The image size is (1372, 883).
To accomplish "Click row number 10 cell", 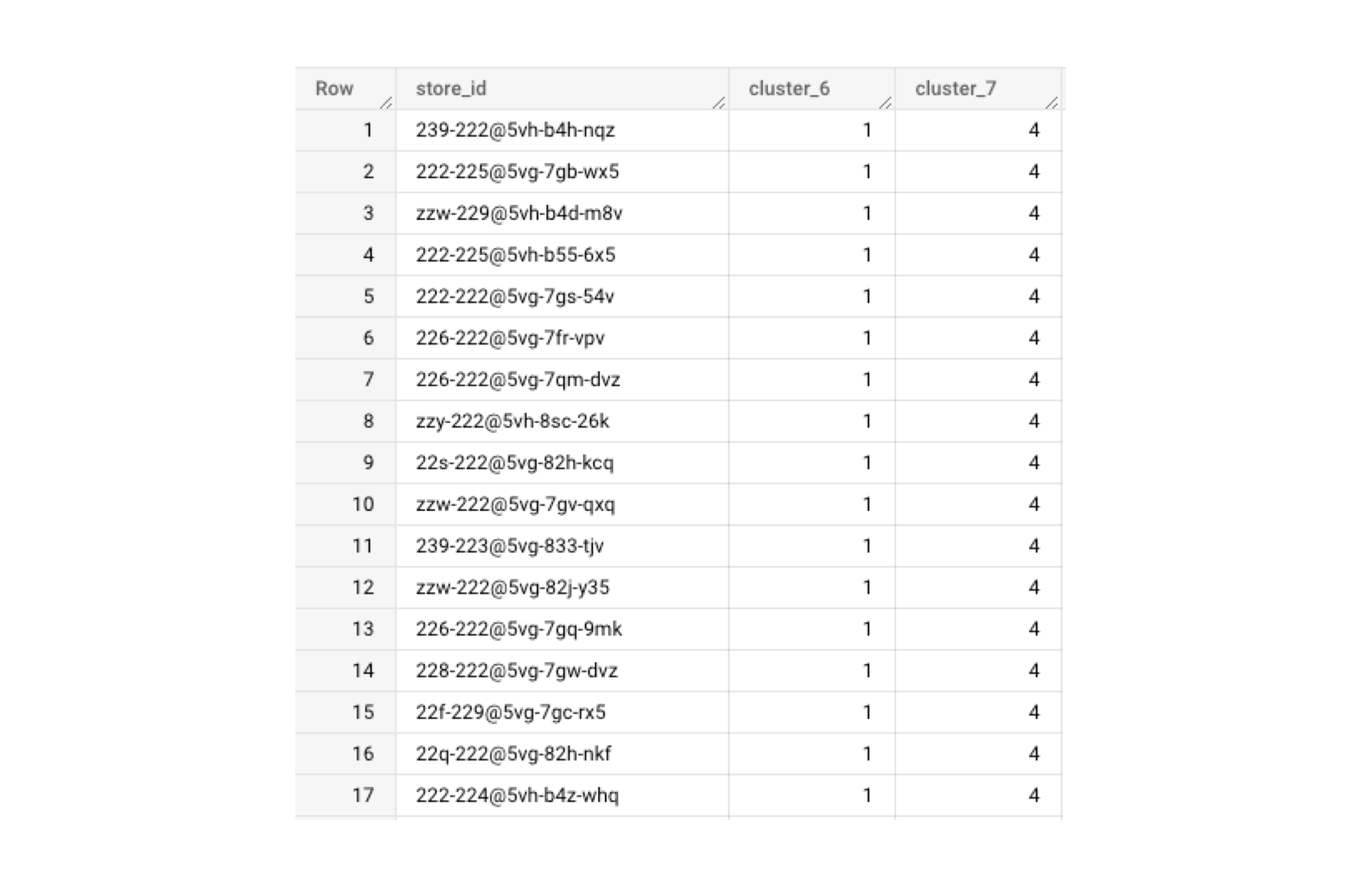I will click(363, 504).
